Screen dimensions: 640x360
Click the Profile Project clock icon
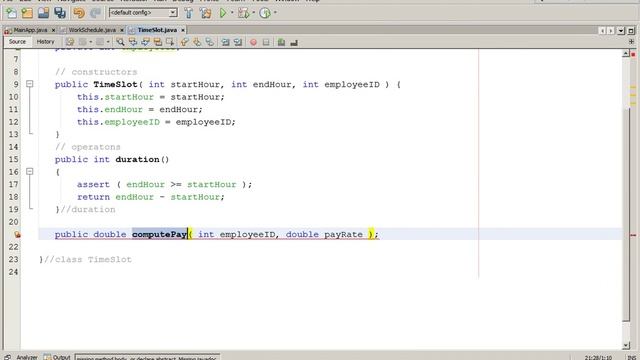tap(265, 13)
